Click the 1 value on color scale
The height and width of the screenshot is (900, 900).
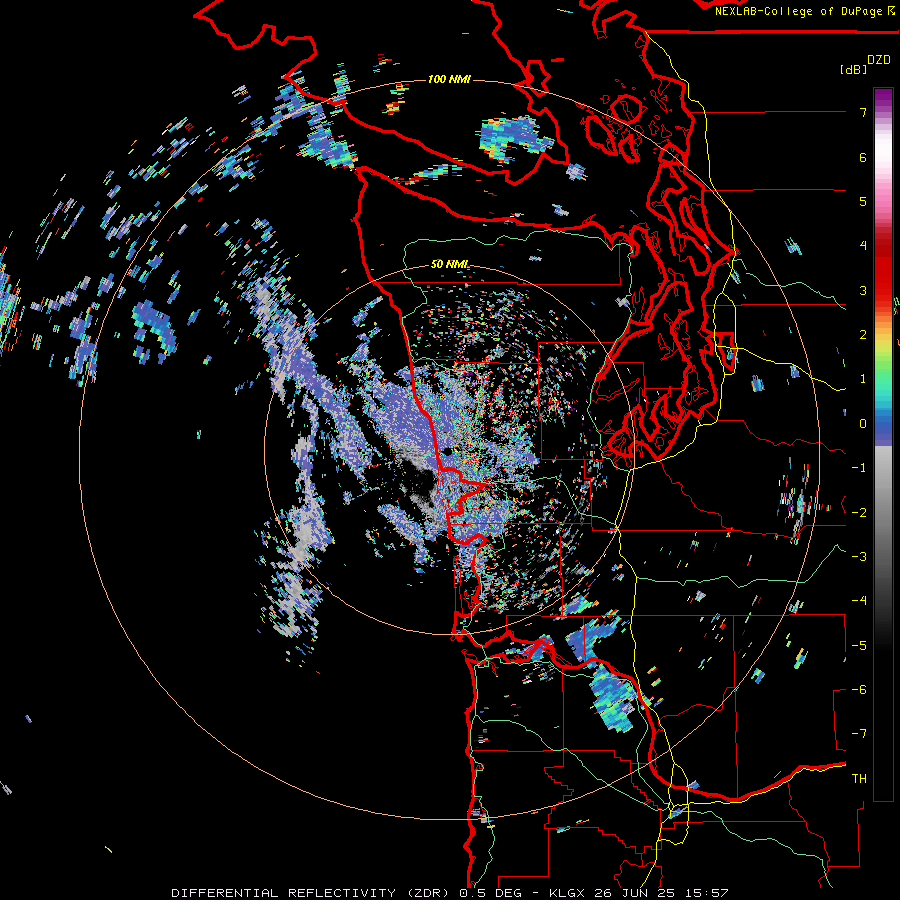coord(863,379)
